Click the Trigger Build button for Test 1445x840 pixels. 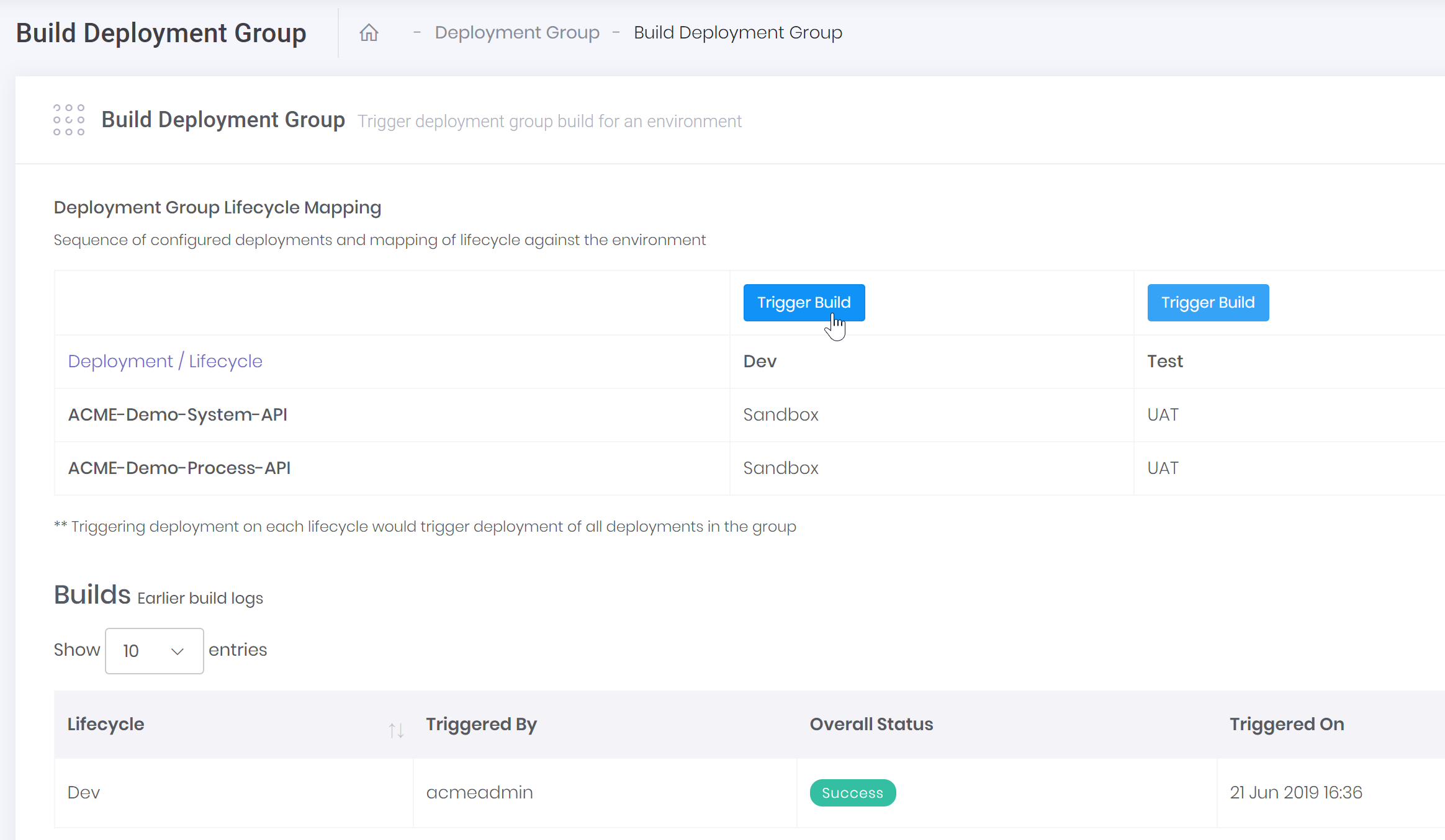[1208, 302]
